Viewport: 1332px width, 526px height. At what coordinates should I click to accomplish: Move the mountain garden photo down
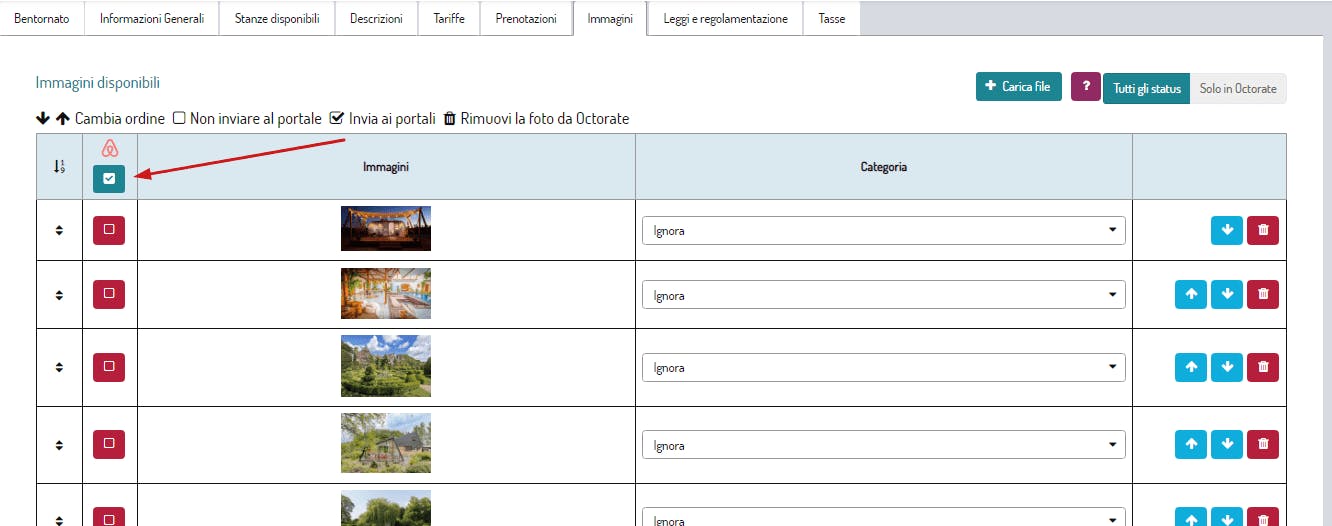pyautogui.click(x=1227, y=367)
